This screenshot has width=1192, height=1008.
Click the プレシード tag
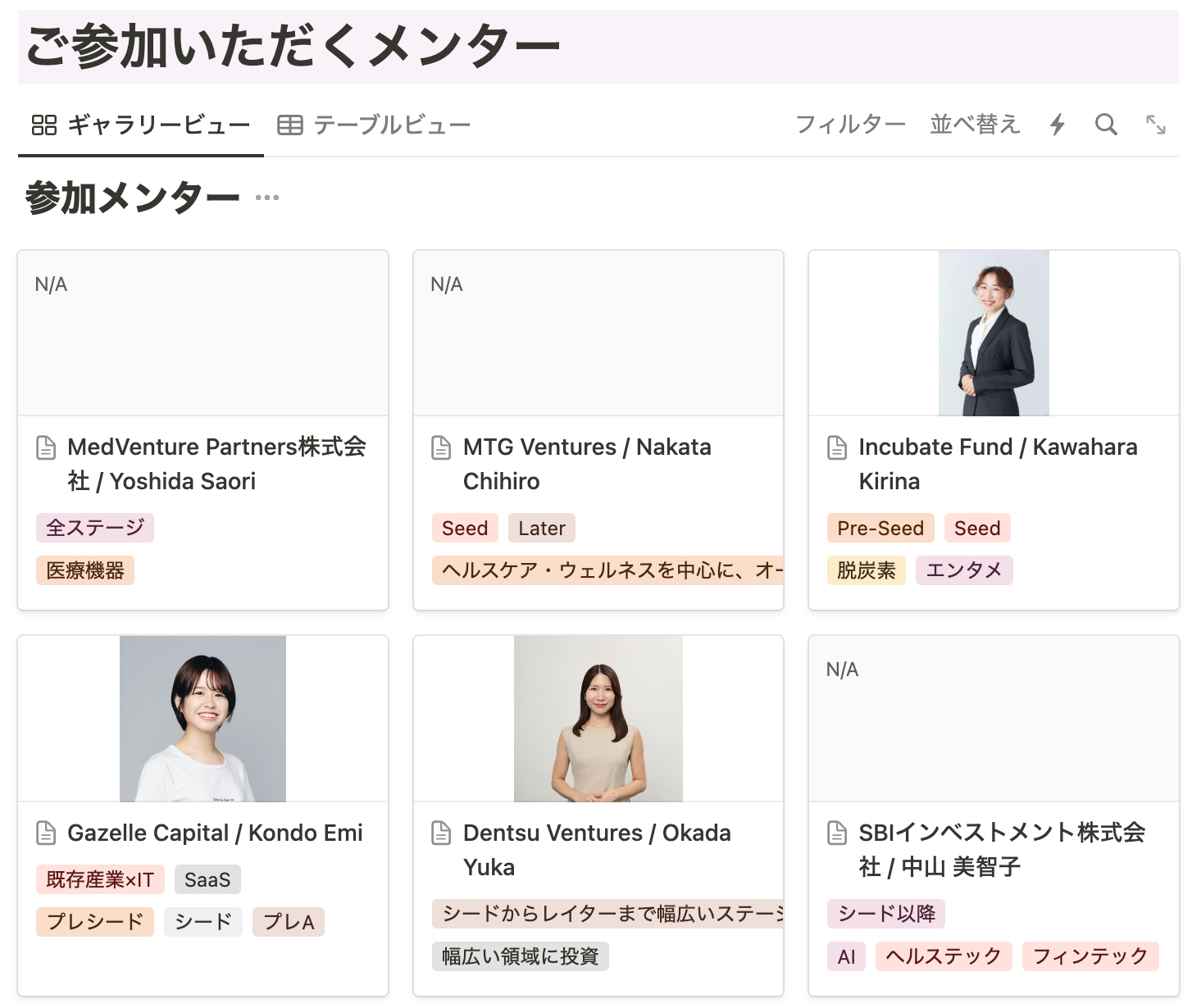95,922
